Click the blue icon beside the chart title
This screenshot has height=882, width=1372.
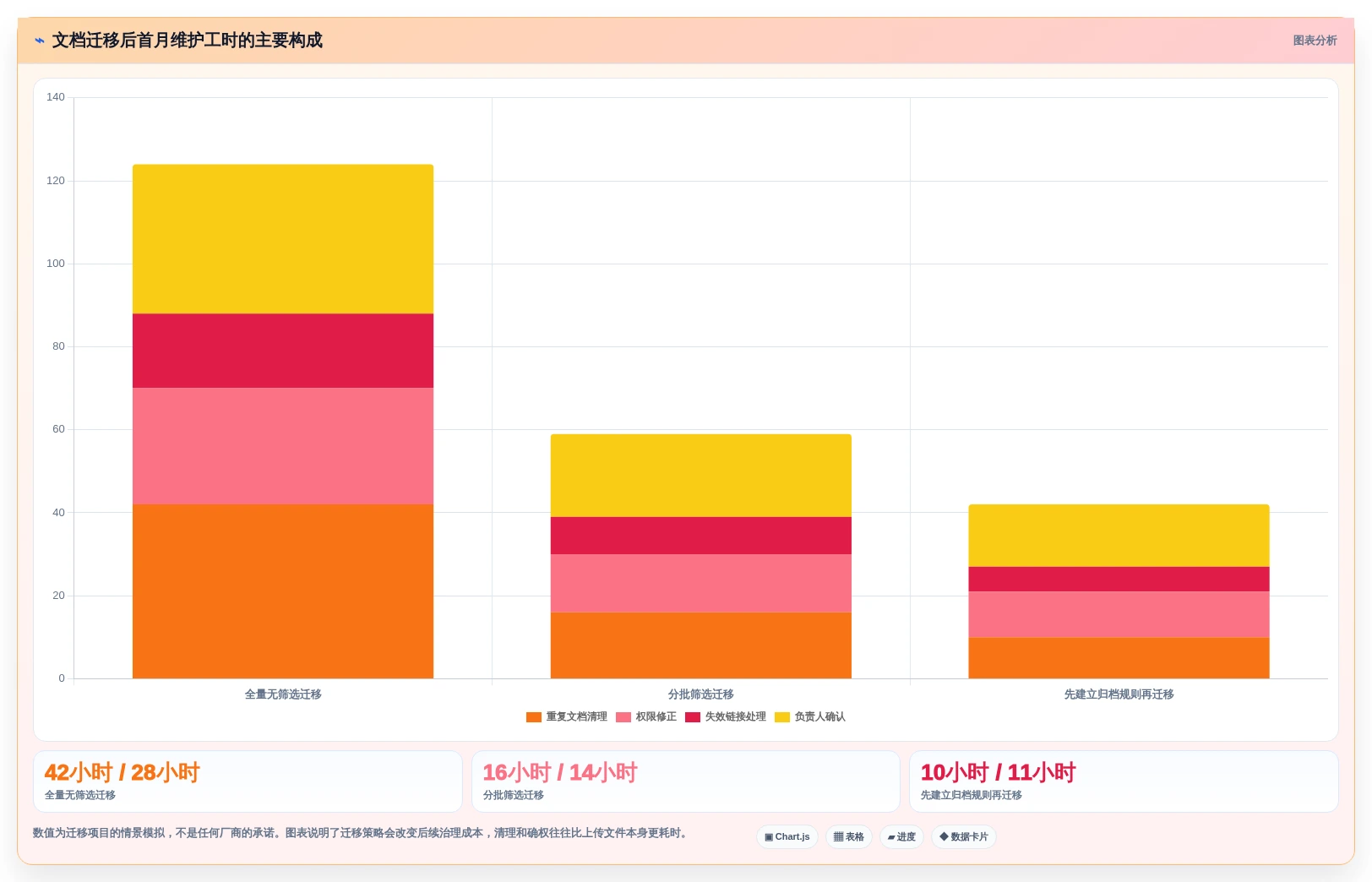(40, 41)
